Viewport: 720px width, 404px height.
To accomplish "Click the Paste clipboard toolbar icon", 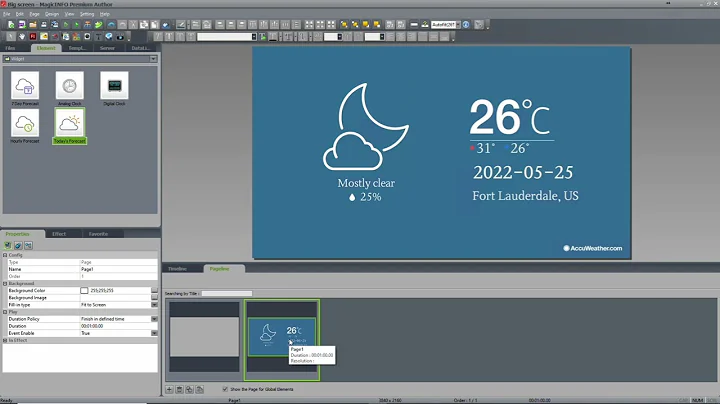I will point(155,24).
